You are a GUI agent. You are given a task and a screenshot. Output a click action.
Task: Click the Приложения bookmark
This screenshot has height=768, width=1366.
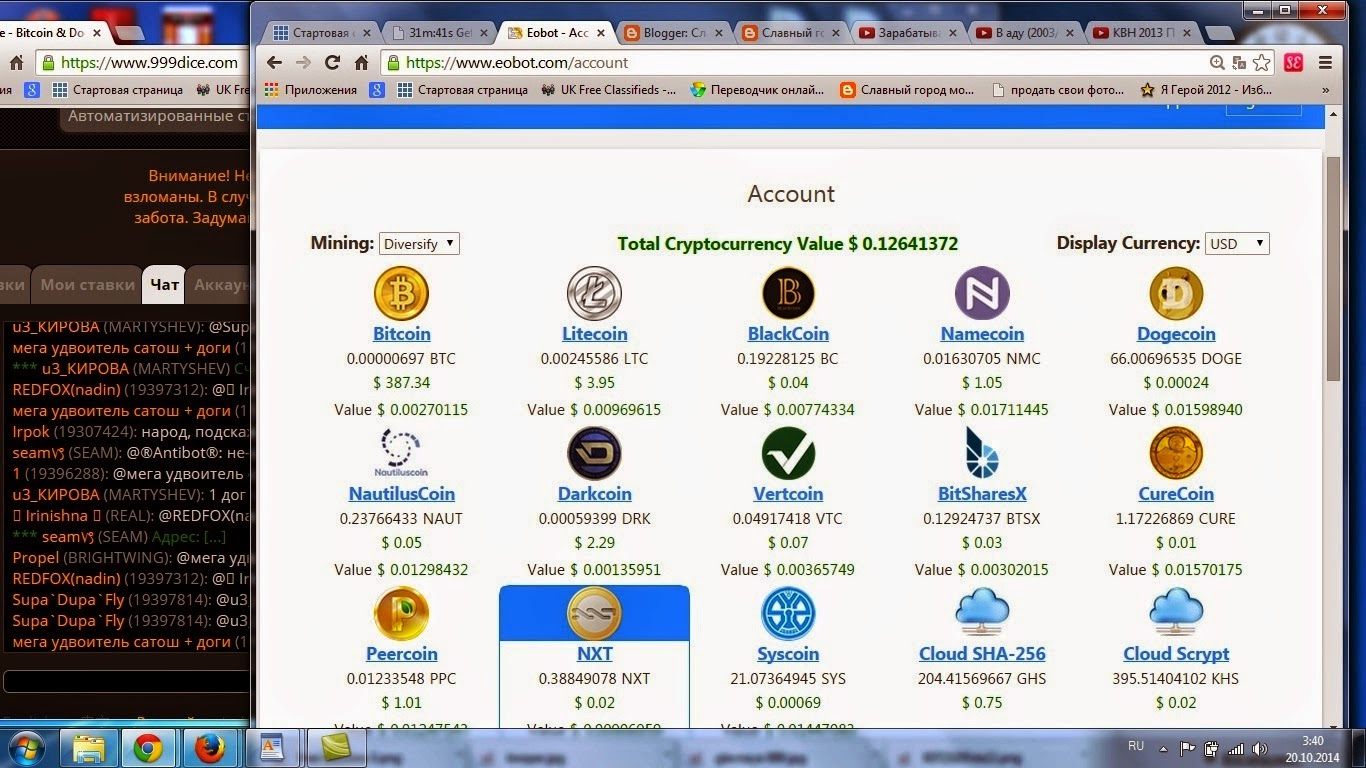[311, 90]
